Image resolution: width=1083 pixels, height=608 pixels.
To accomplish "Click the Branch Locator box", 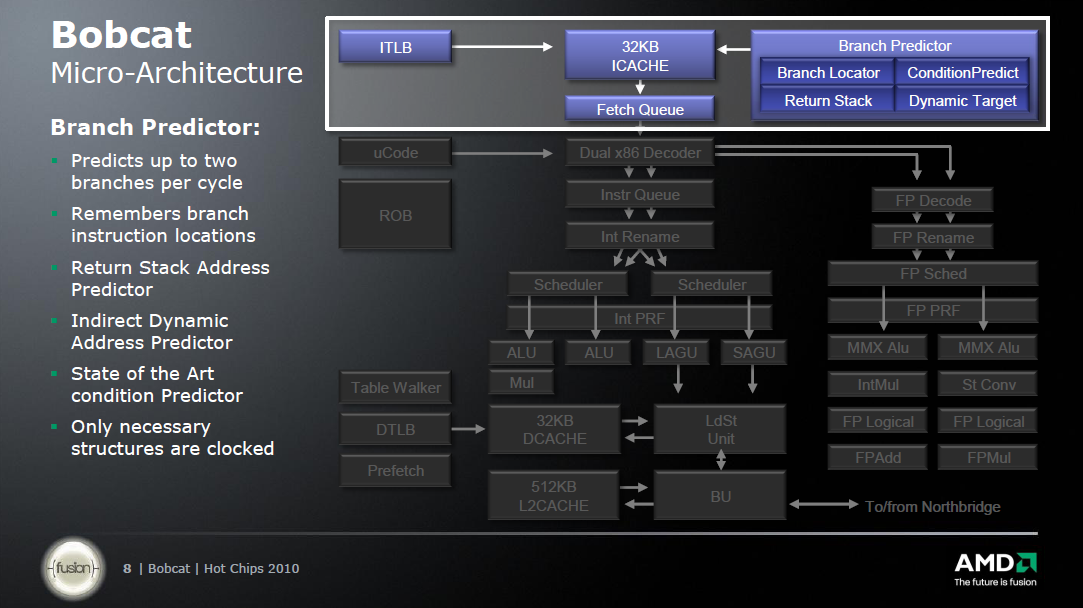I will 828,73.
